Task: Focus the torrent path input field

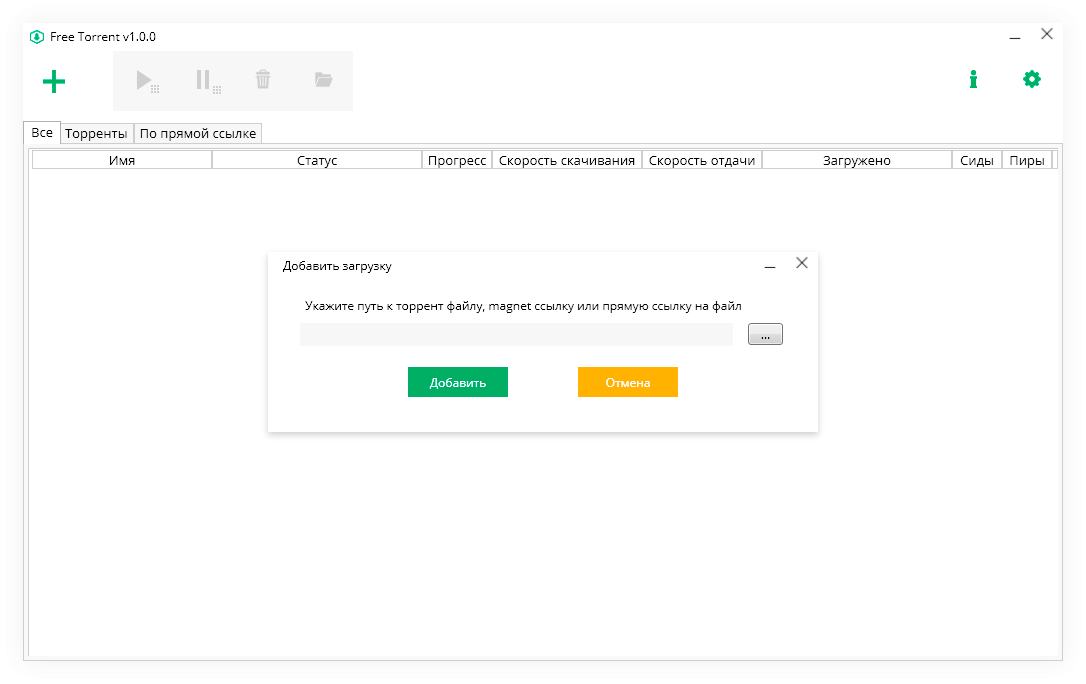Action: [x=517, y=334]
